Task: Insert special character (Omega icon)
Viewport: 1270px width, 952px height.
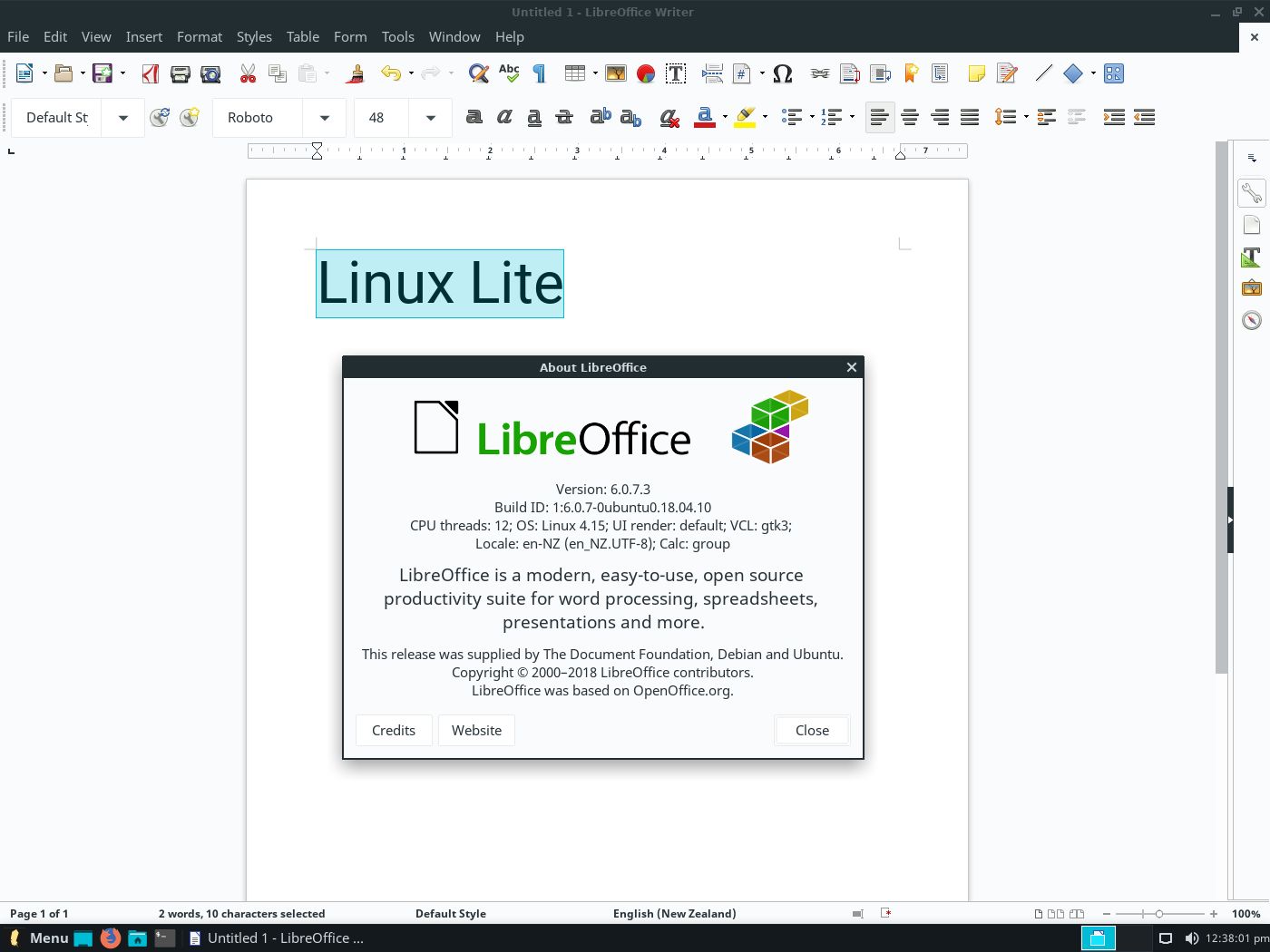Action: 783,73
